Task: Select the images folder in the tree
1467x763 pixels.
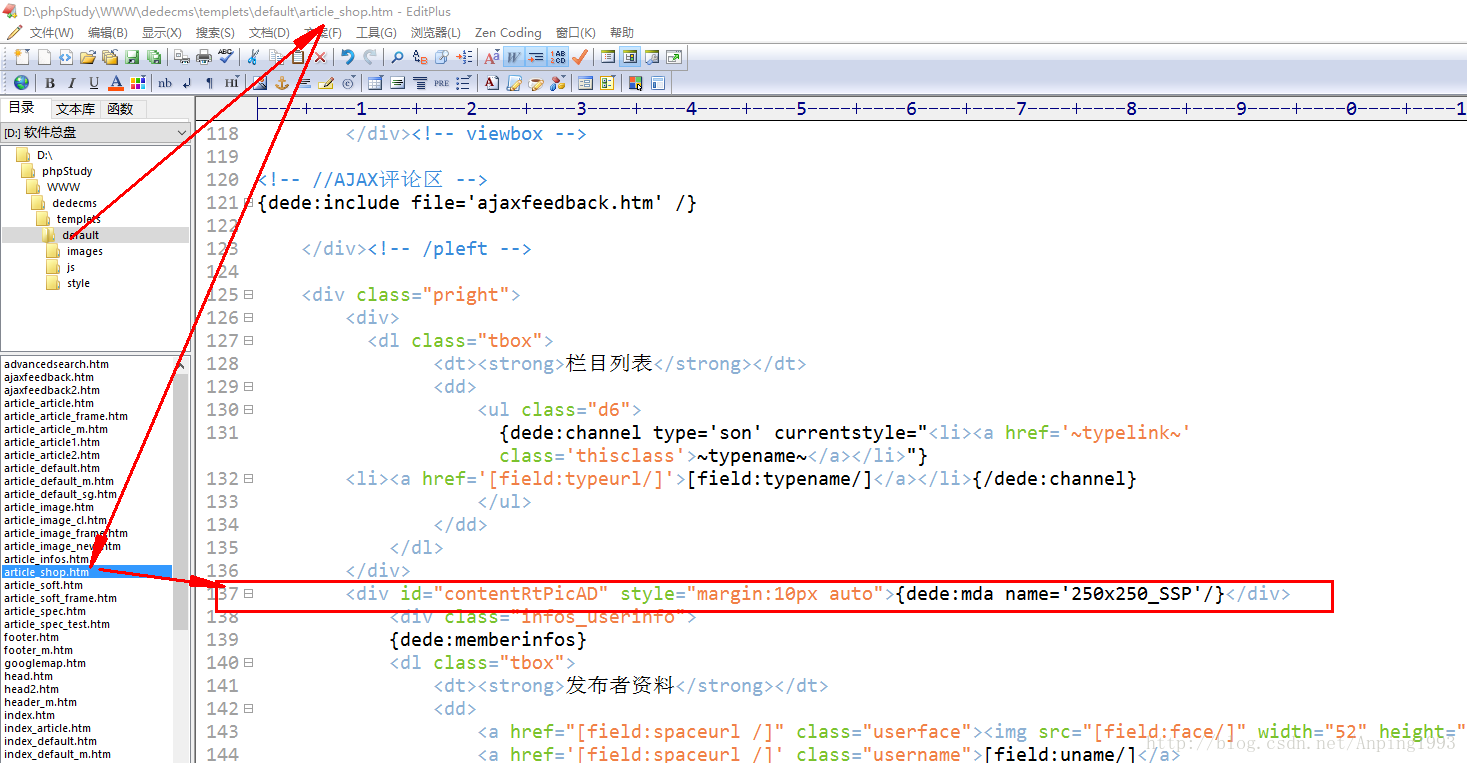Action: 85,251
